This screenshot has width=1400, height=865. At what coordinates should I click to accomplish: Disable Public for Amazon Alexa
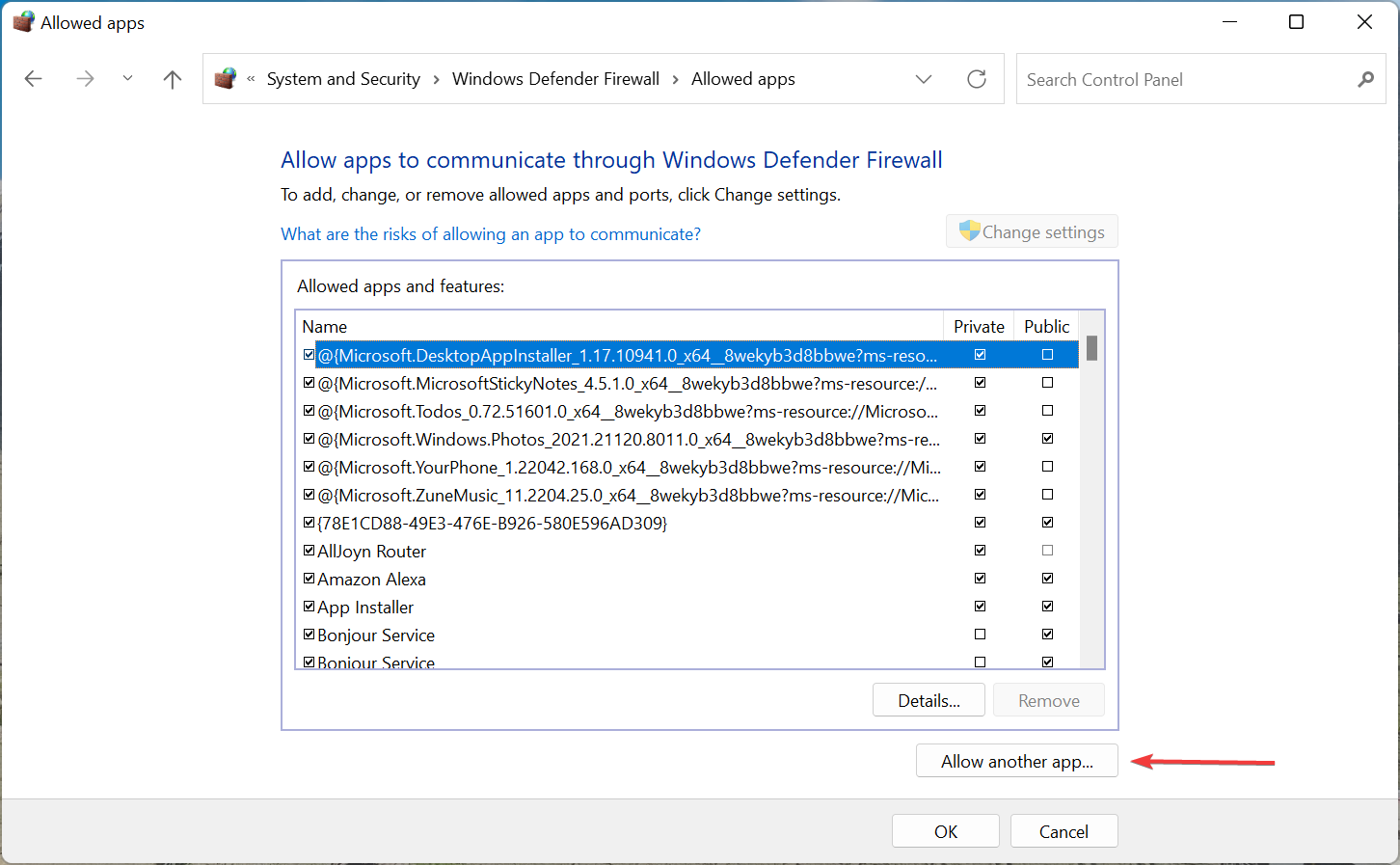pyautogui.click(x=1047, y=579)
